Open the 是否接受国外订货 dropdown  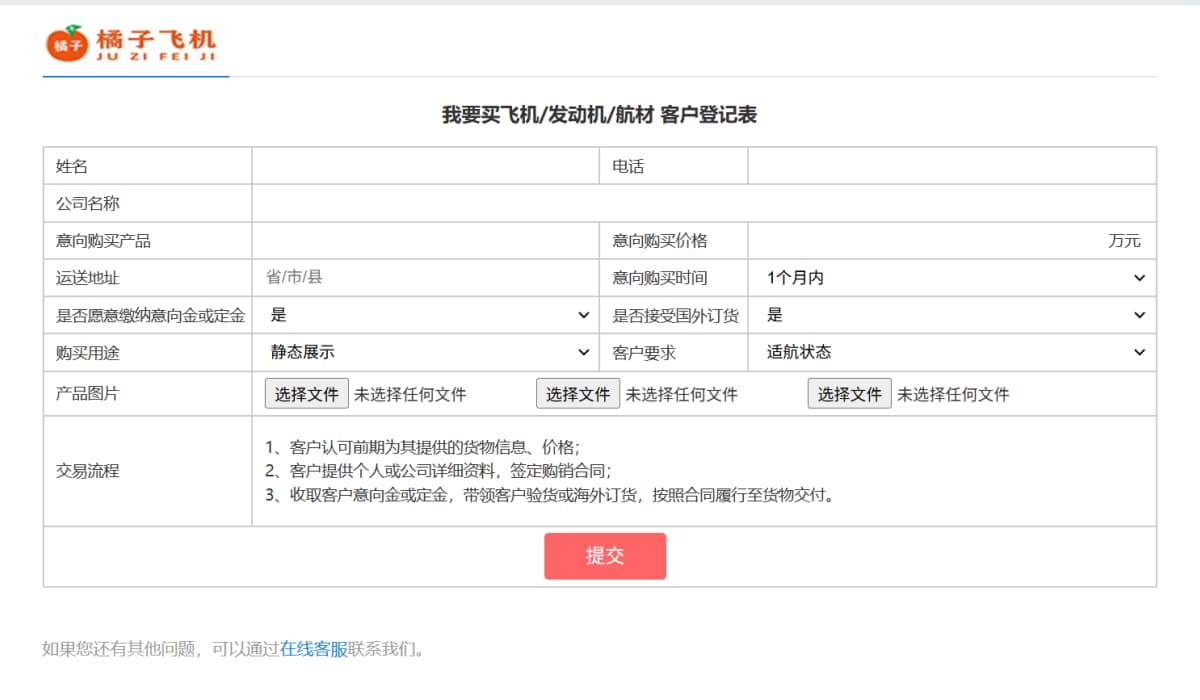click(952, 315)
